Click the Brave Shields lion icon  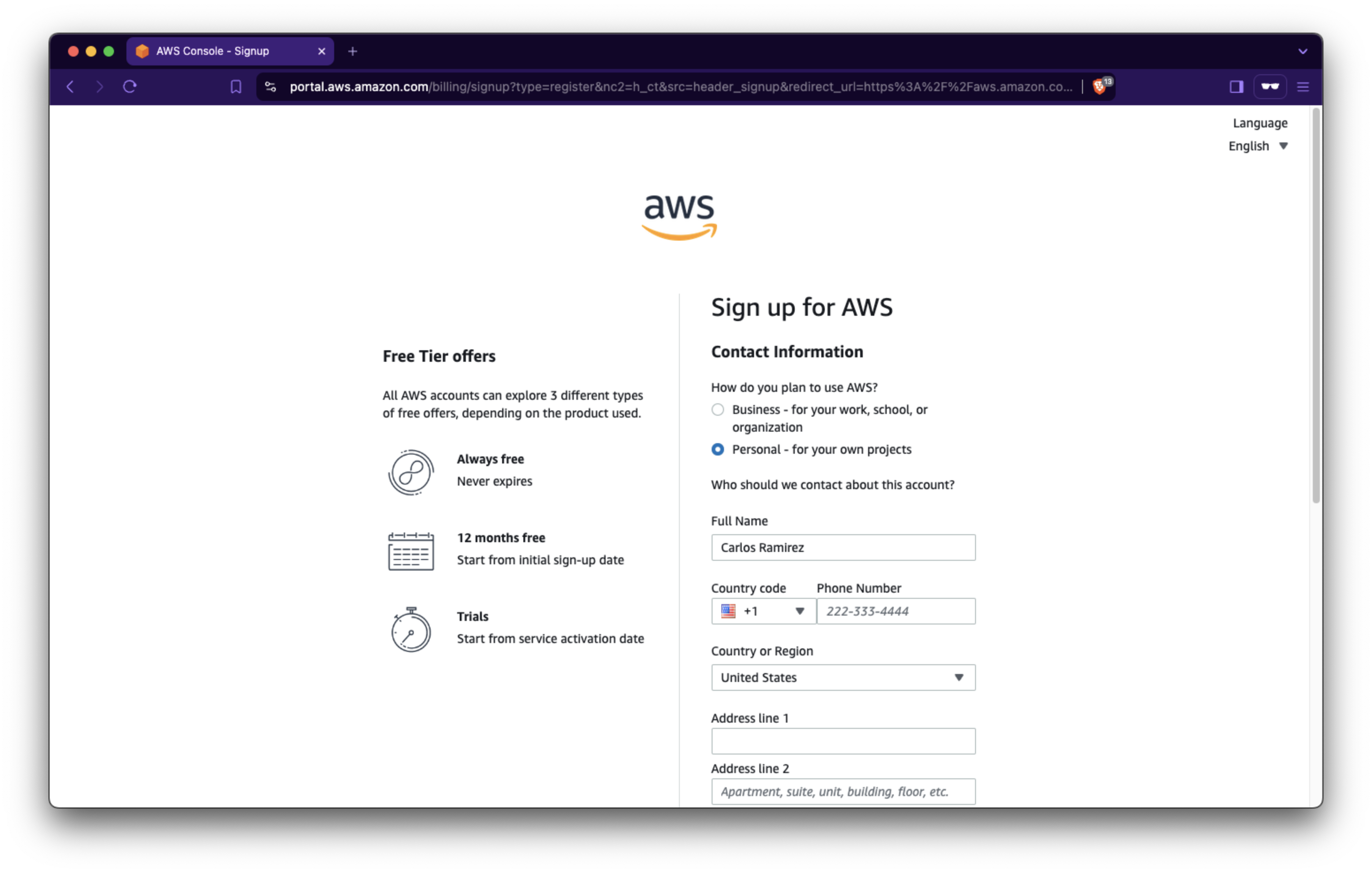click(x=1100, y=87)
